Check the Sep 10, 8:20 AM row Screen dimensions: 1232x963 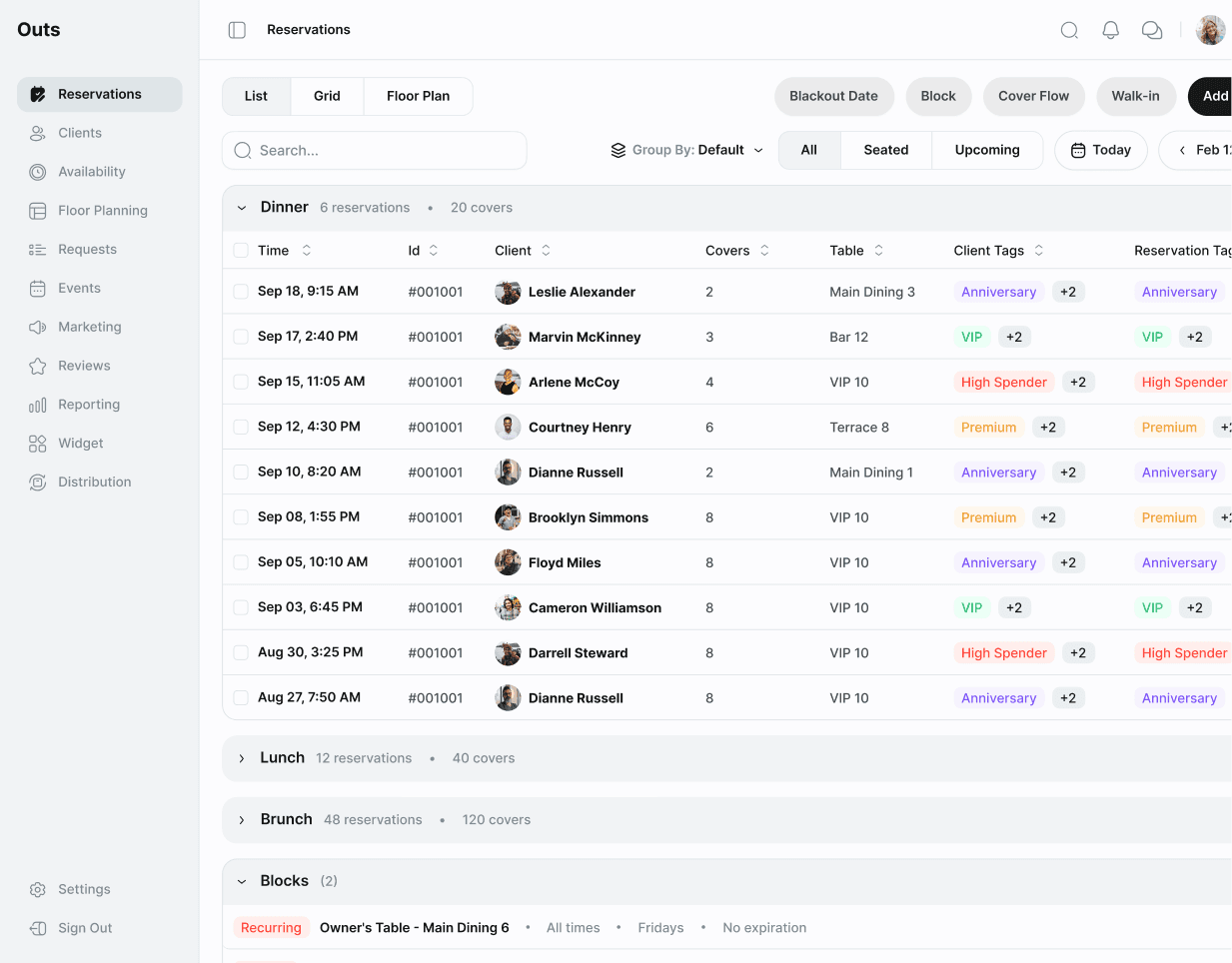(x=241, y=472)
